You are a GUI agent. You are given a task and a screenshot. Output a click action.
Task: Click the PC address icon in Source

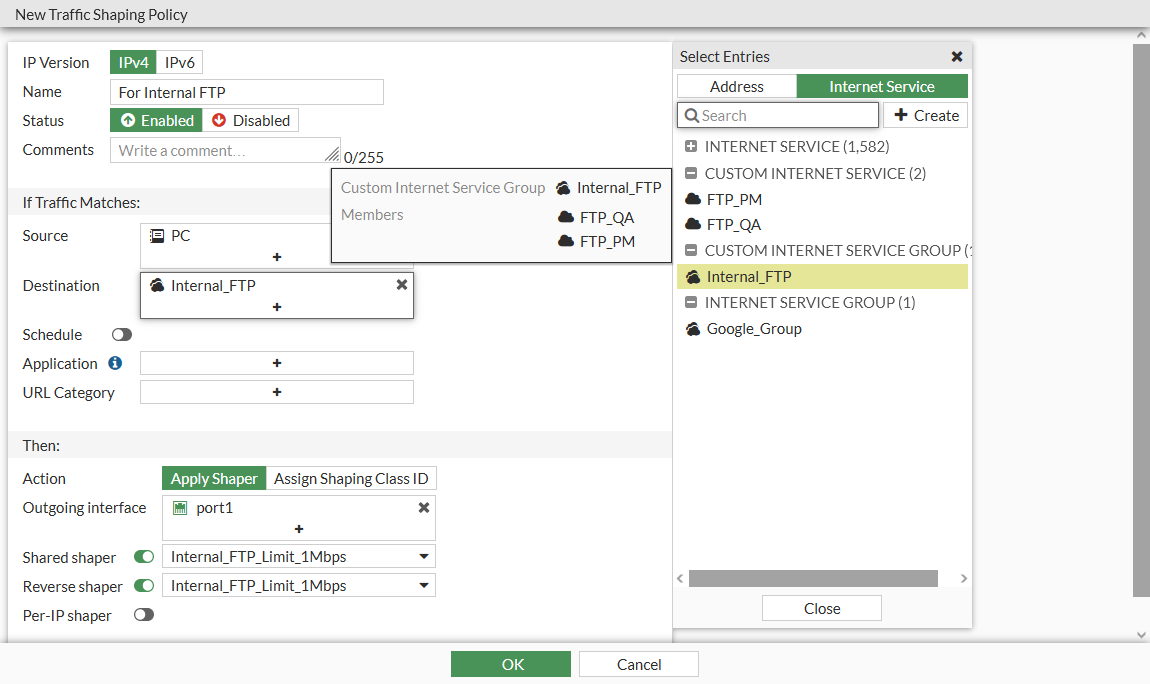click(x=157, y=236)
